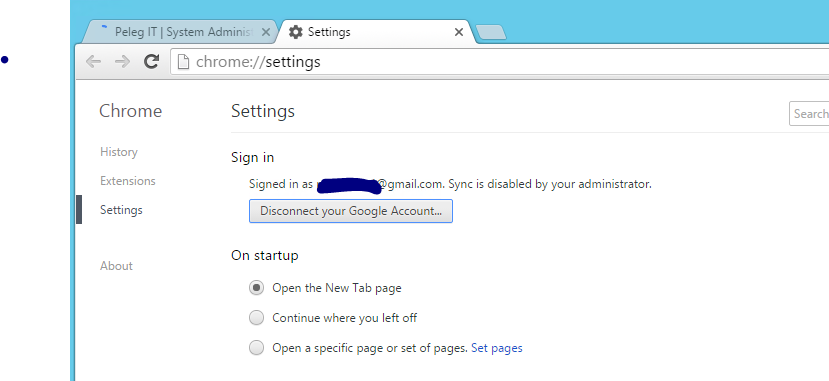Viewport: 829px width, 381px height.
Task: Open Extensions in the Chrome sidebar
Action: click(128, 181)
